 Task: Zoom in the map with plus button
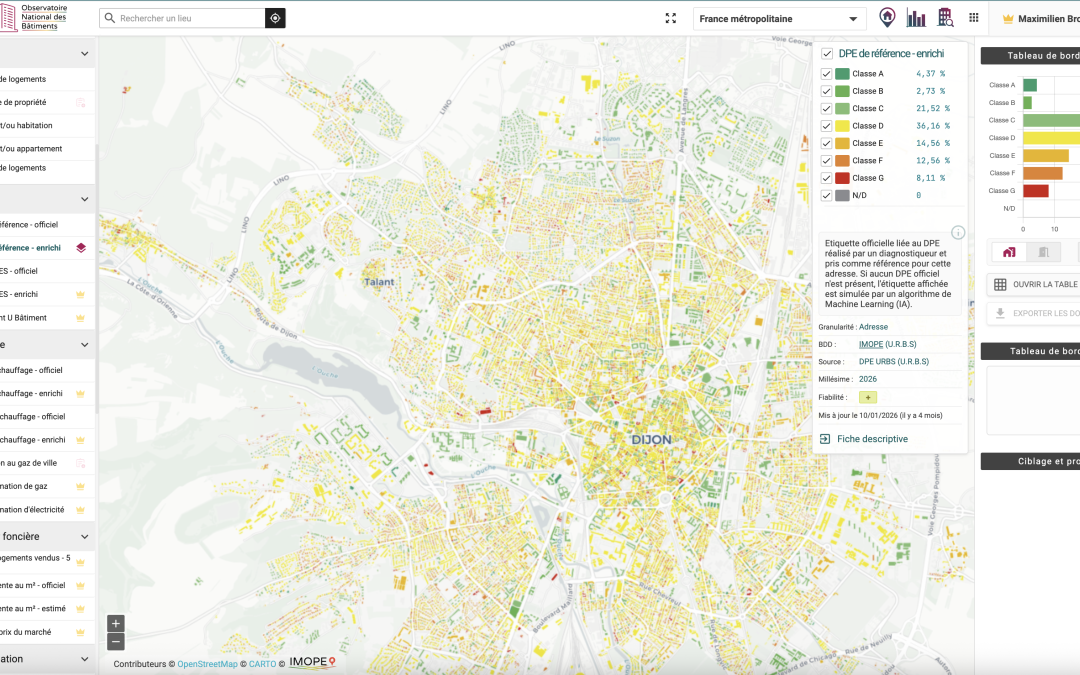click(116, 624)
